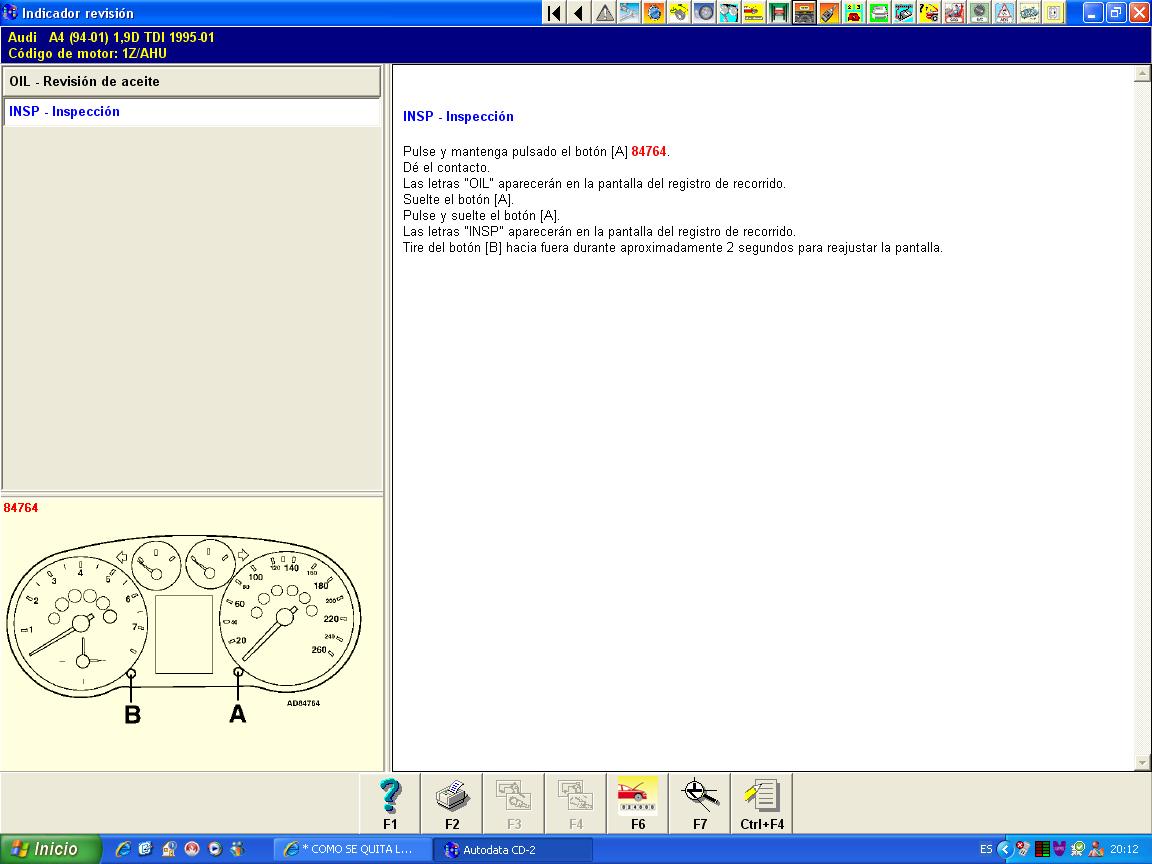Open the SRS airbag icon
The image size is (1152, 864).
point(954,12)
